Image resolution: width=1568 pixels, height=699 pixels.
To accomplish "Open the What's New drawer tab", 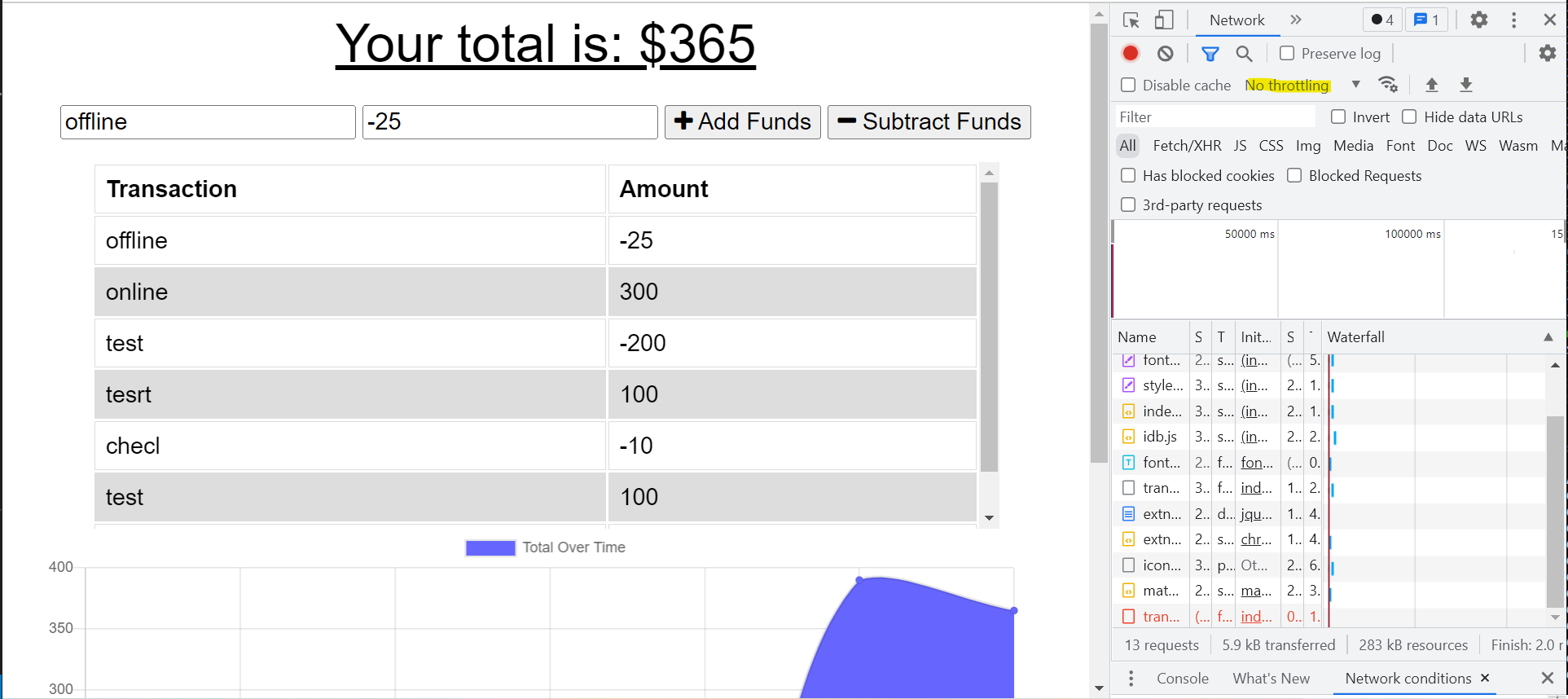I will tap(1272, 679).
